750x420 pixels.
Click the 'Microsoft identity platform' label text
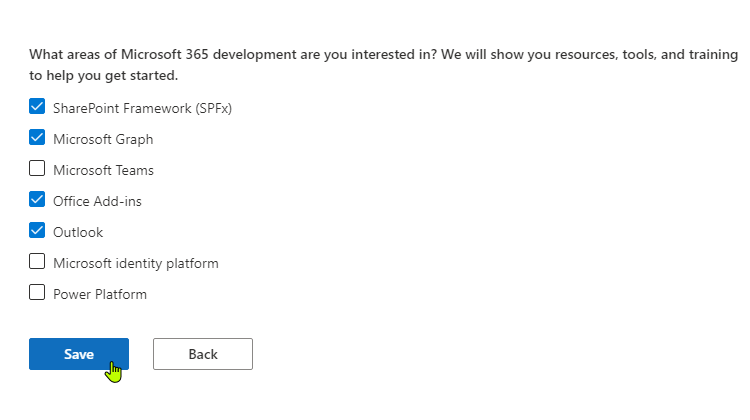click(x=135, y=263)
